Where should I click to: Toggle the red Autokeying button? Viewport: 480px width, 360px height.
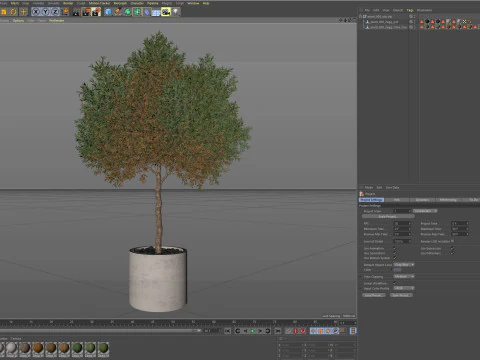pos(303,331)
